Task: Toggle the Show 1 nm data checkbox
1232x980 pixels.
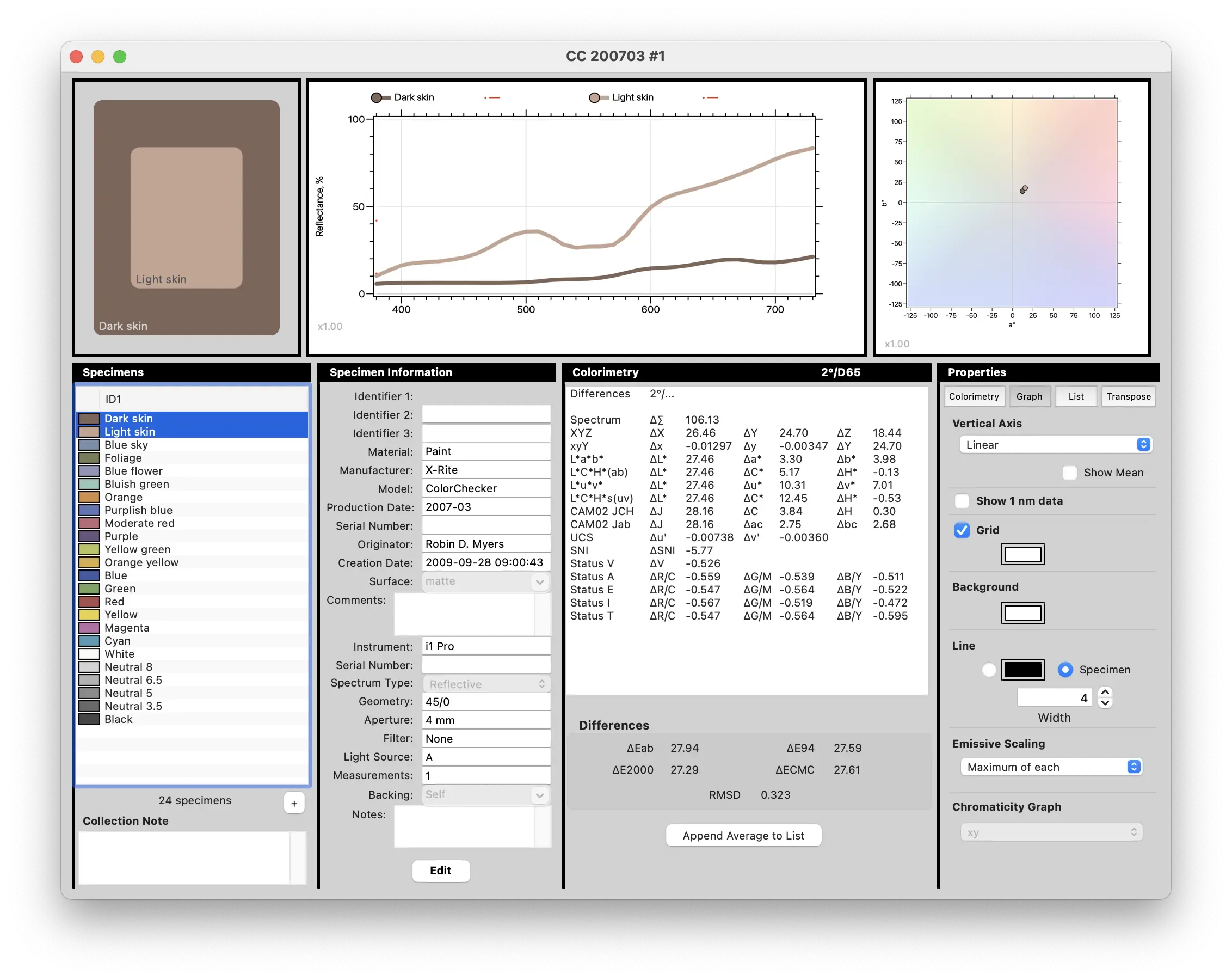Action: point(962,501)
